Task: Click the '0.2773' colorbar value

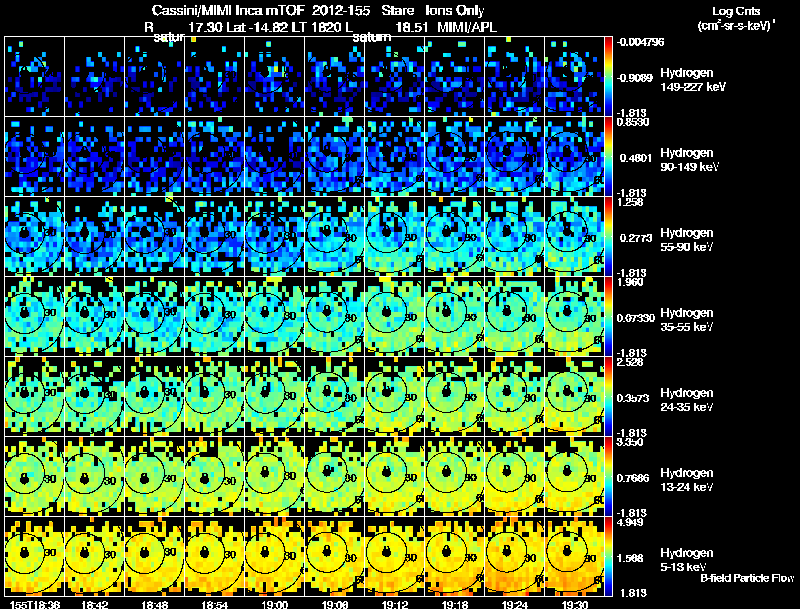Action: tap(636, 238)
